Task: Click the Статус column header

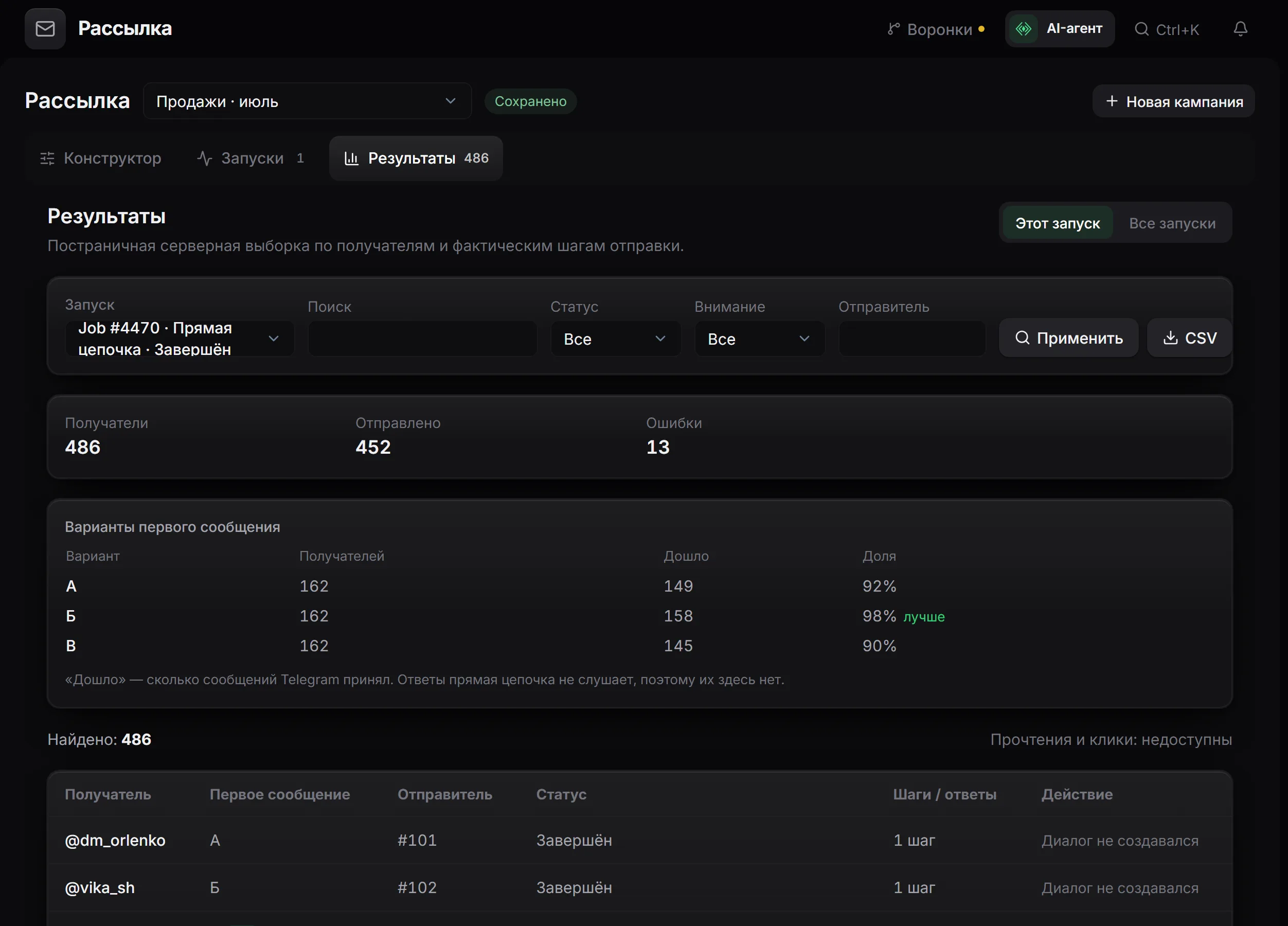Action: (x=561, y=794)
